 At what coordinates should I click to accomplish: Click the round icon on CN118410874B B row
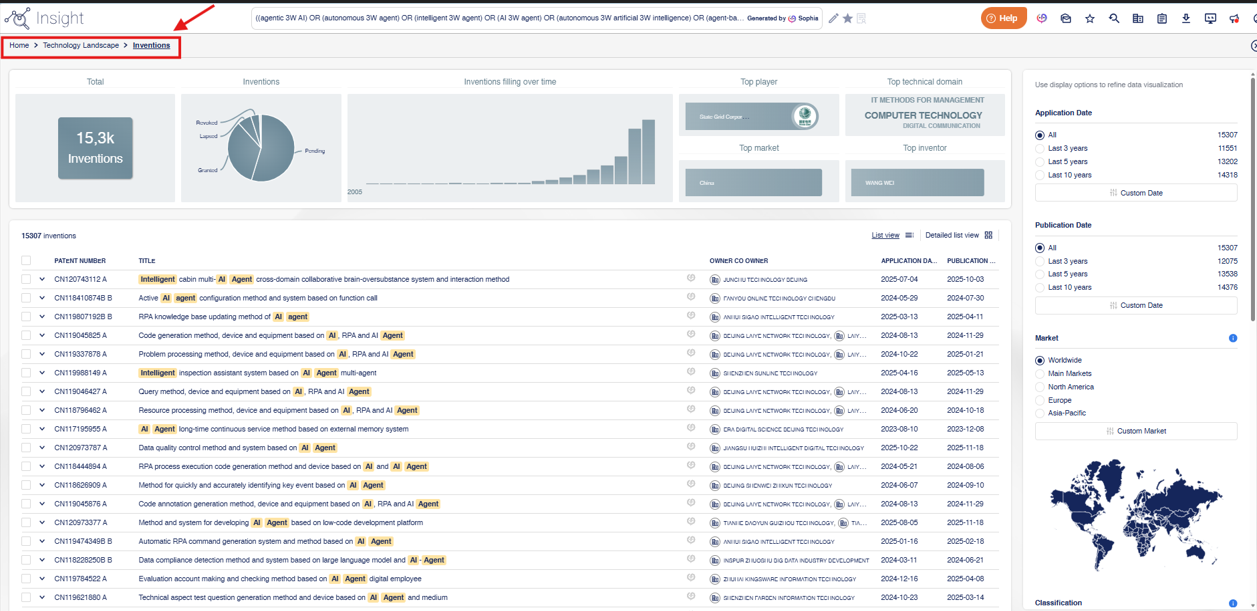(x=691, y=298)
